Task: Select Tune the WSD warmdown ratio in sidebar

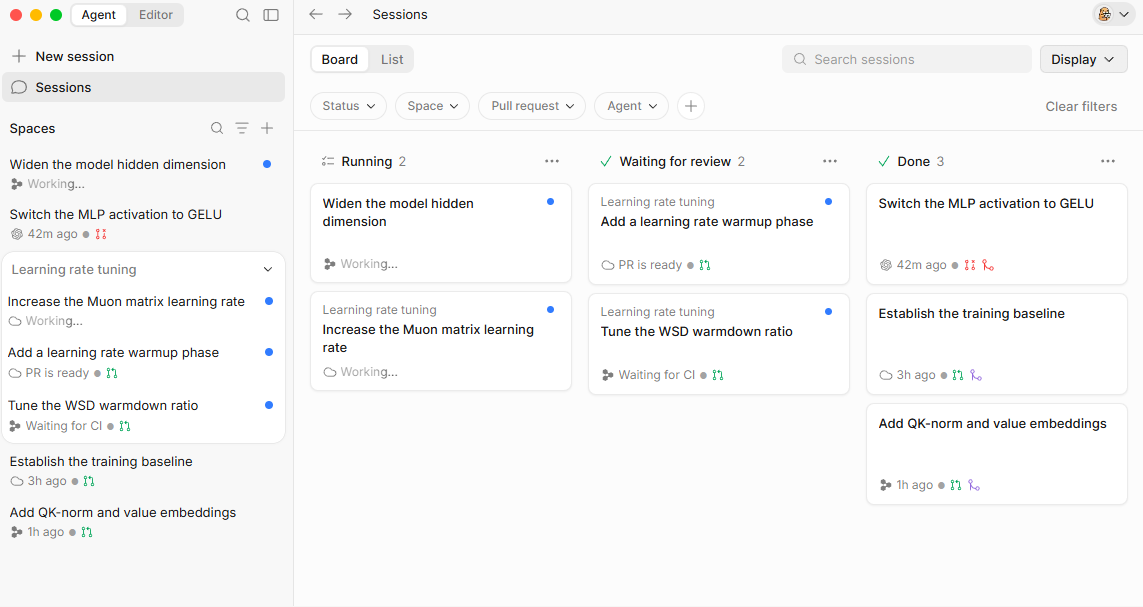Action: 144,415
